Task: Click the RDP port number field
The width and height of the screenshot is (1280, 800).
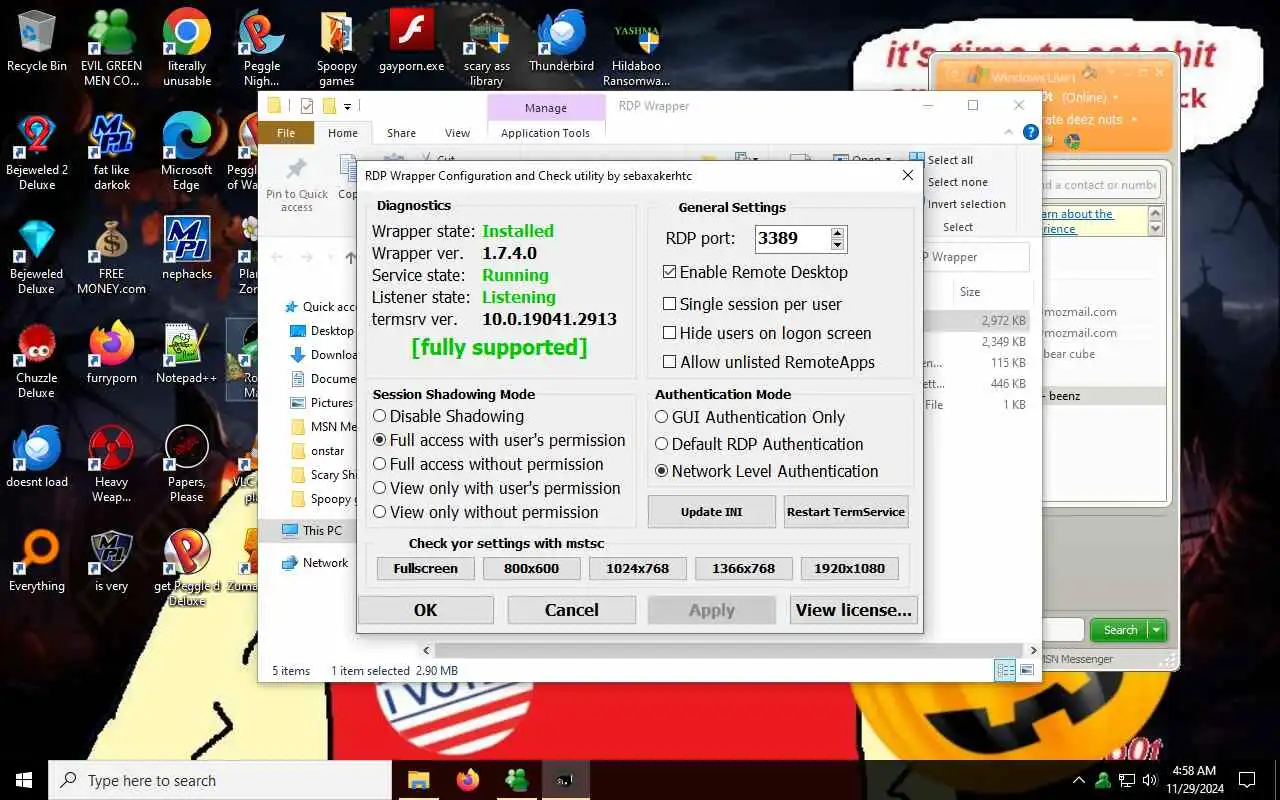Action: point(792,239)
